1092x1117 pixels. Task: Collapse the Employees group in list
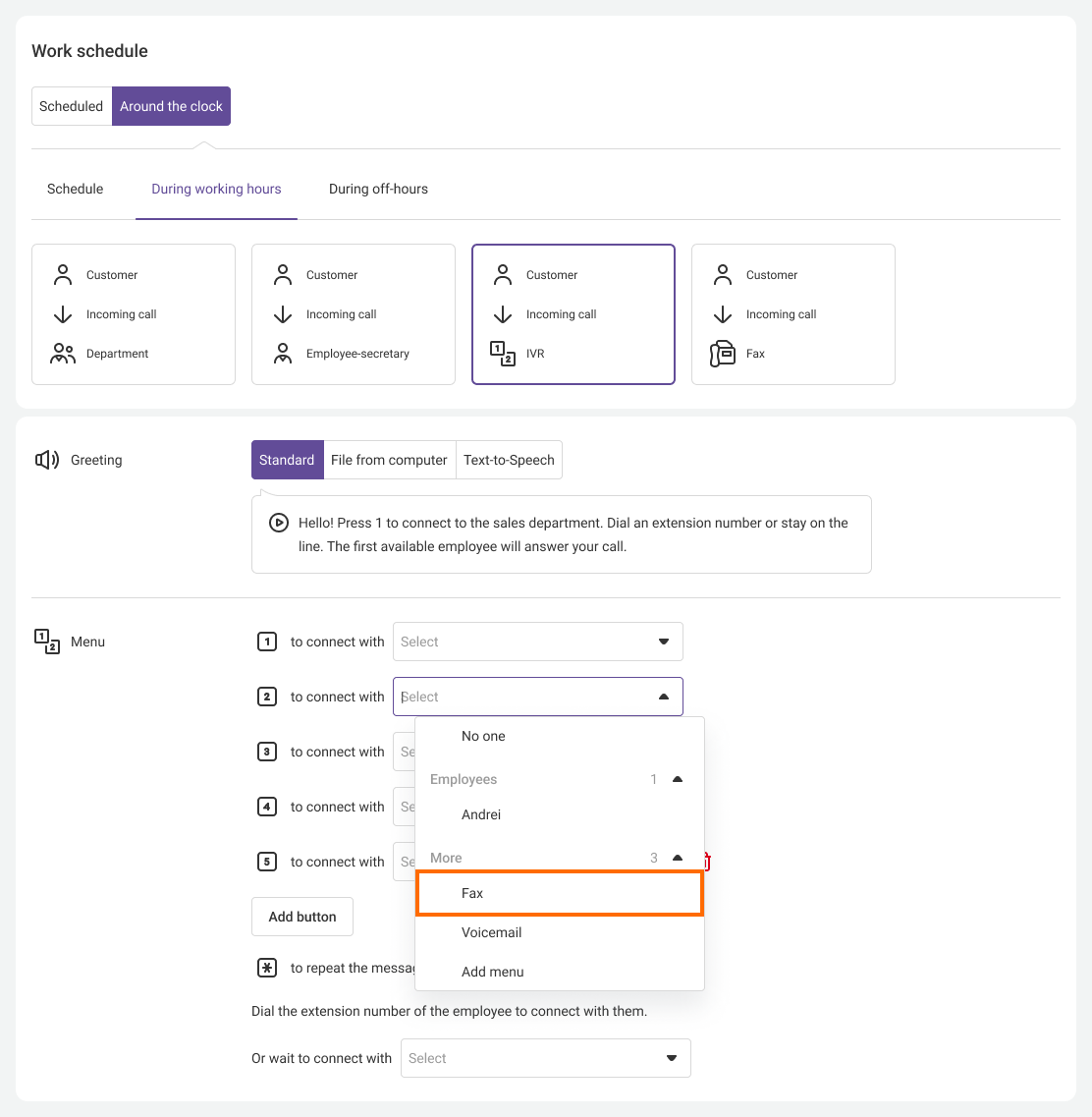click(x=677, y=779)
